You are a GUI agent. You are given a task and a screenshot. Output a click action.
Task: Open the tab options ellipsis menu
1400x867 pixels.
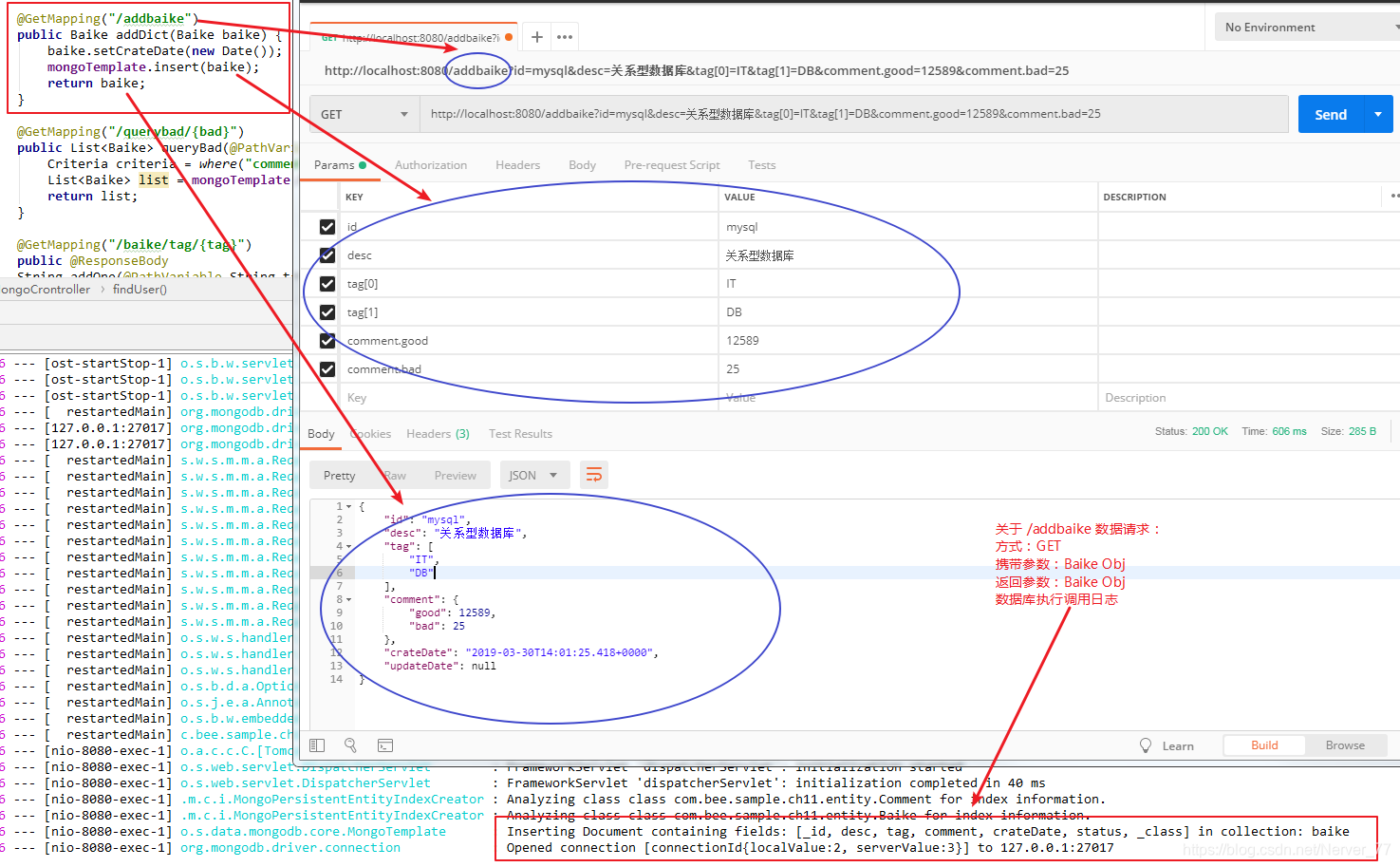(565, 37)
